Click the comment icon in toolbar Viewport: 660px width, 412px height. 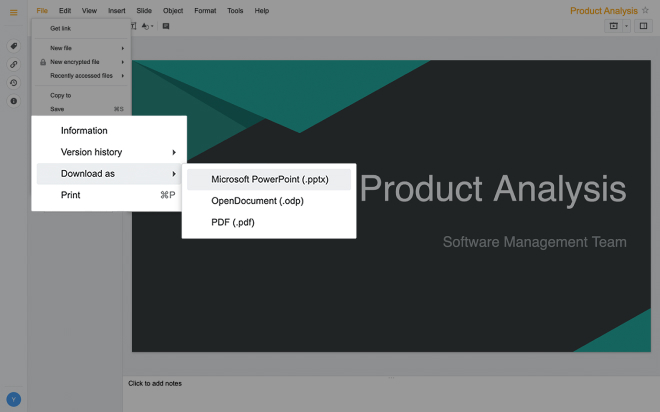pyautogui.click(x=166, y=26)
